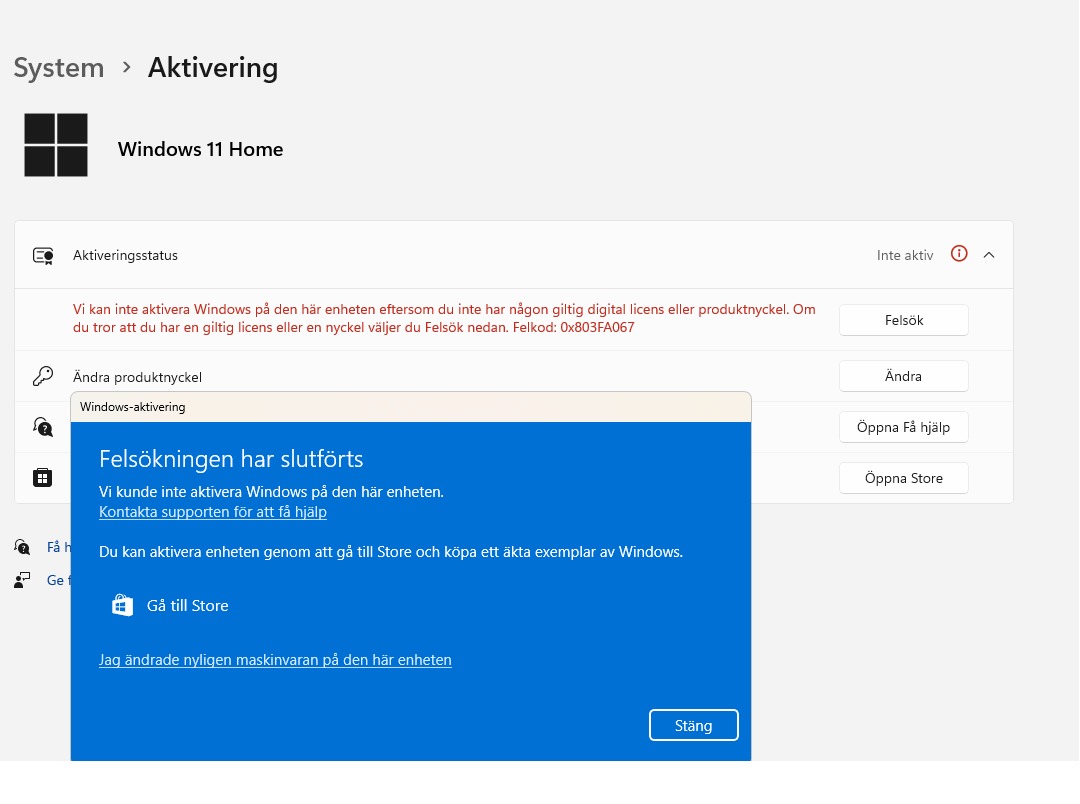Click Gå till Store in the dialog
Image resolution: width=1080 pixels, height=804 pixels.
(x=187, y=606)
